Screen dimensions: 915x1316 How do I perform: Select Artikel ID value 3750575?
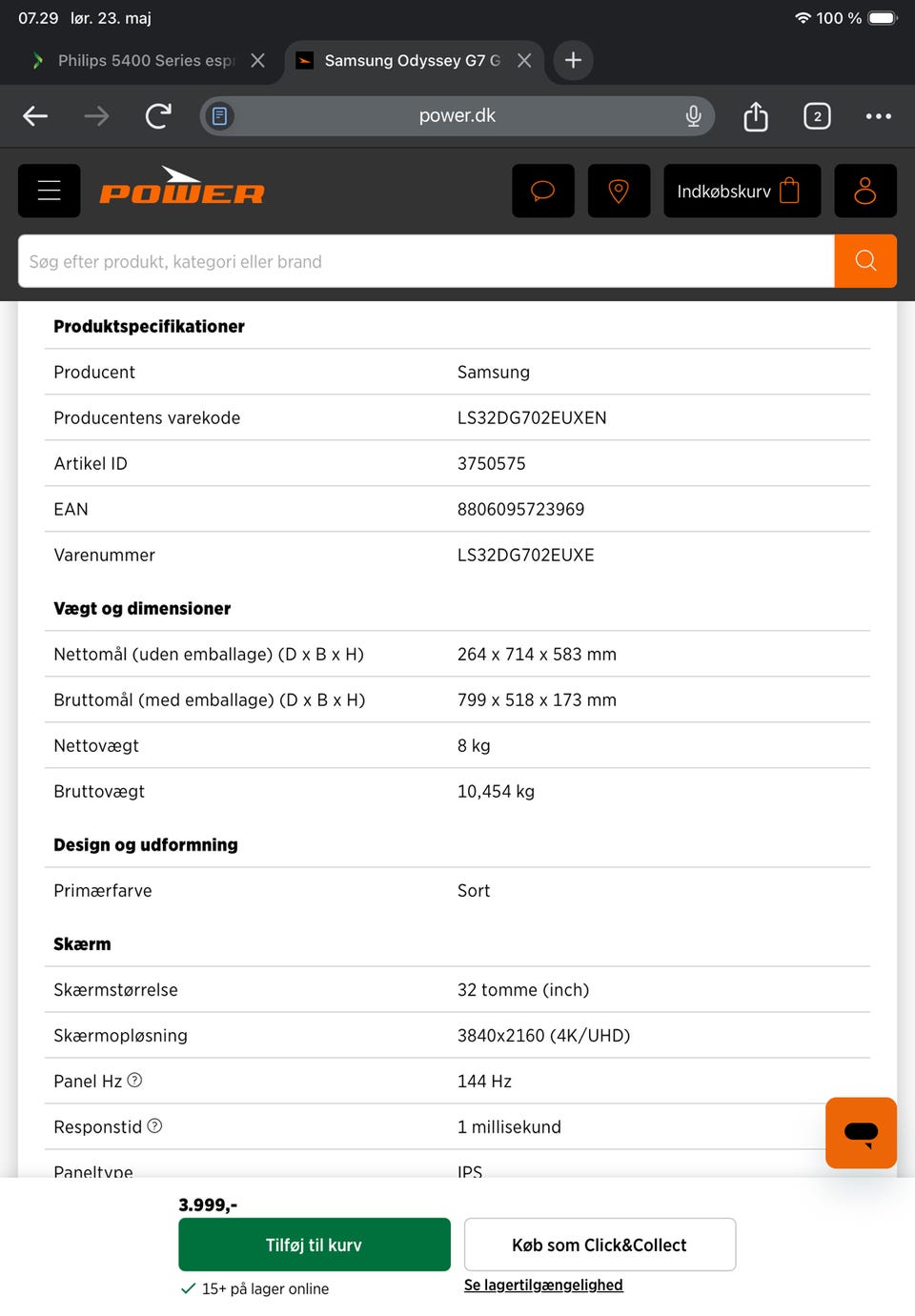click(491, 463)
